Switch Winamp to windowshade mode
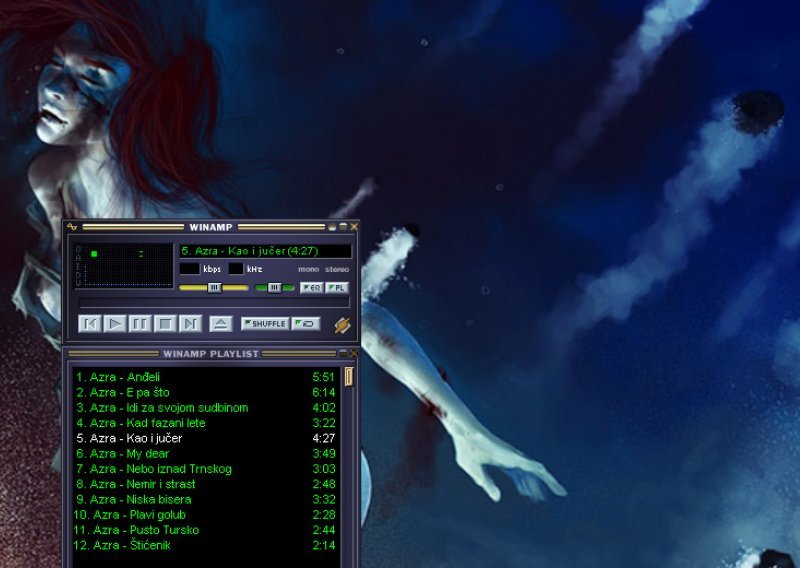The width and height of the screenshot is (800, 568). [x=343, y=227]
